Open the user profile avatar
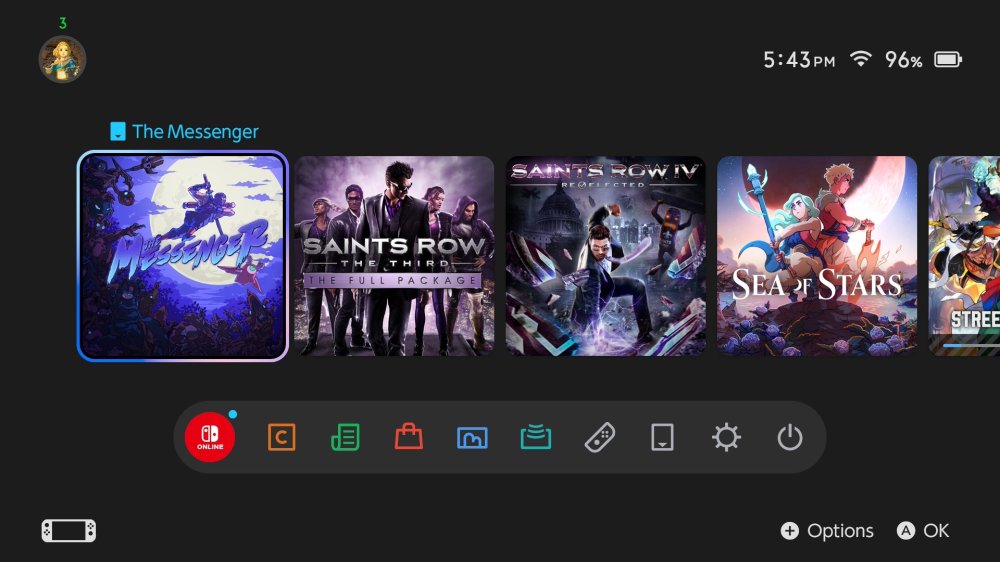 point(62,59)
